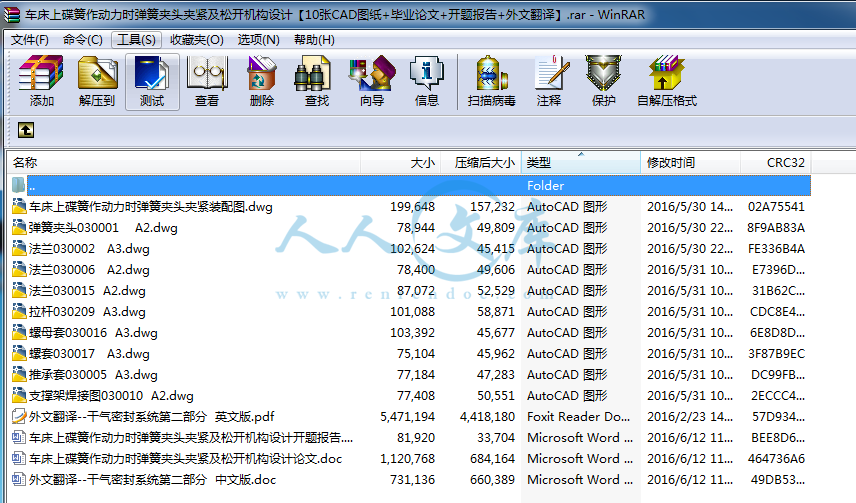
Task: Sort by 压缩后大小 column header
Action: [x=480, y=163]
